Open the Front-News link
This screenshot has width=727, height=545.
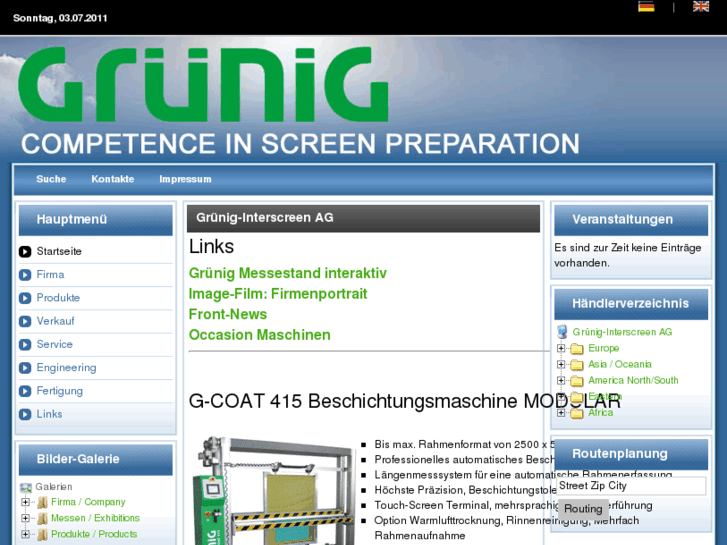point(228,314)
